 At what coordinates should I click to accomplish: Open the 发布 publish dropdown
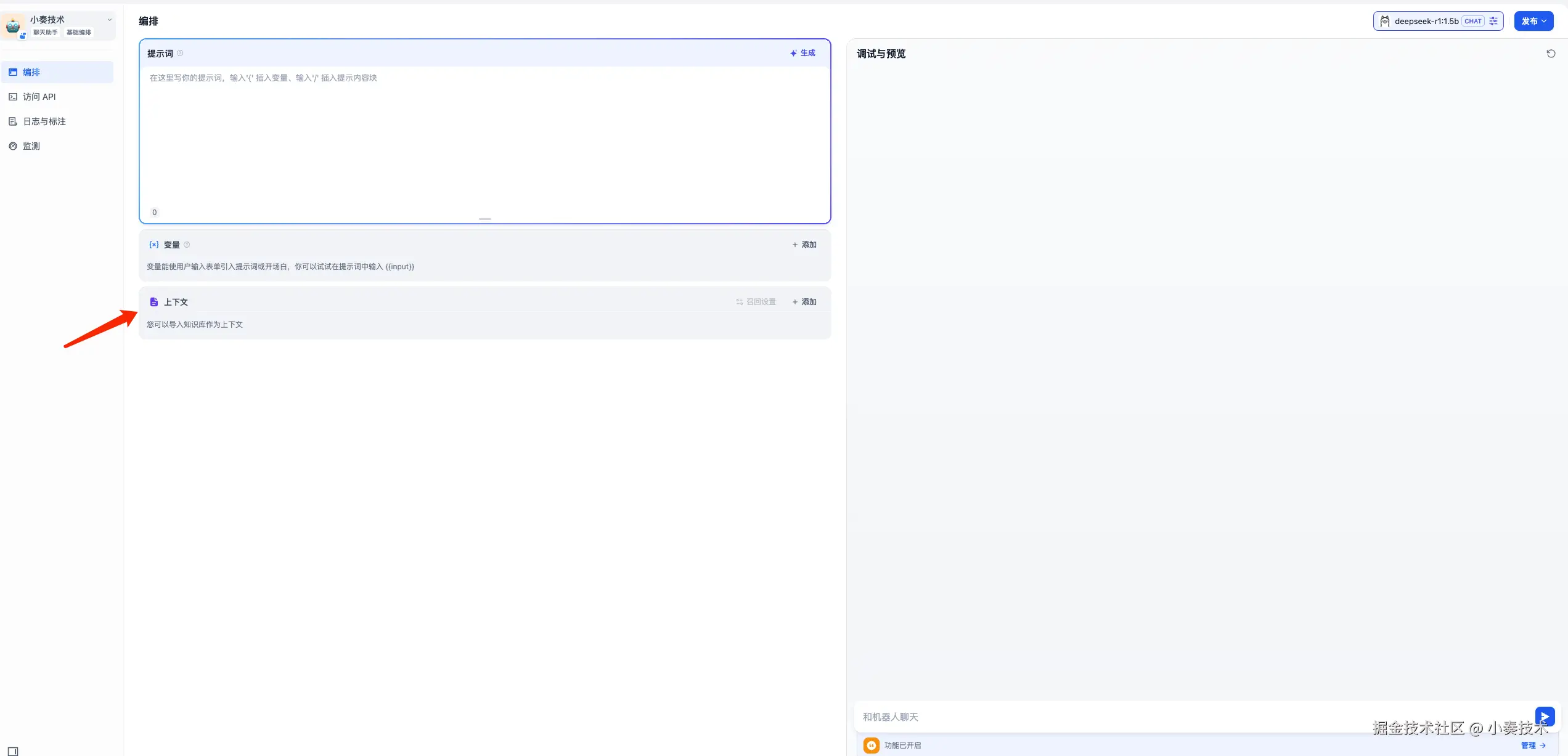(x=1533, y=21)
